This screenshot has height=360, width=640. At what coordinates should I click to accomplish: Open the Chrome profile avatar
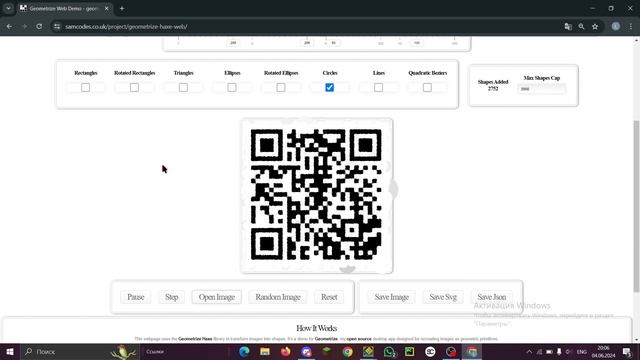tap(616, 27)
